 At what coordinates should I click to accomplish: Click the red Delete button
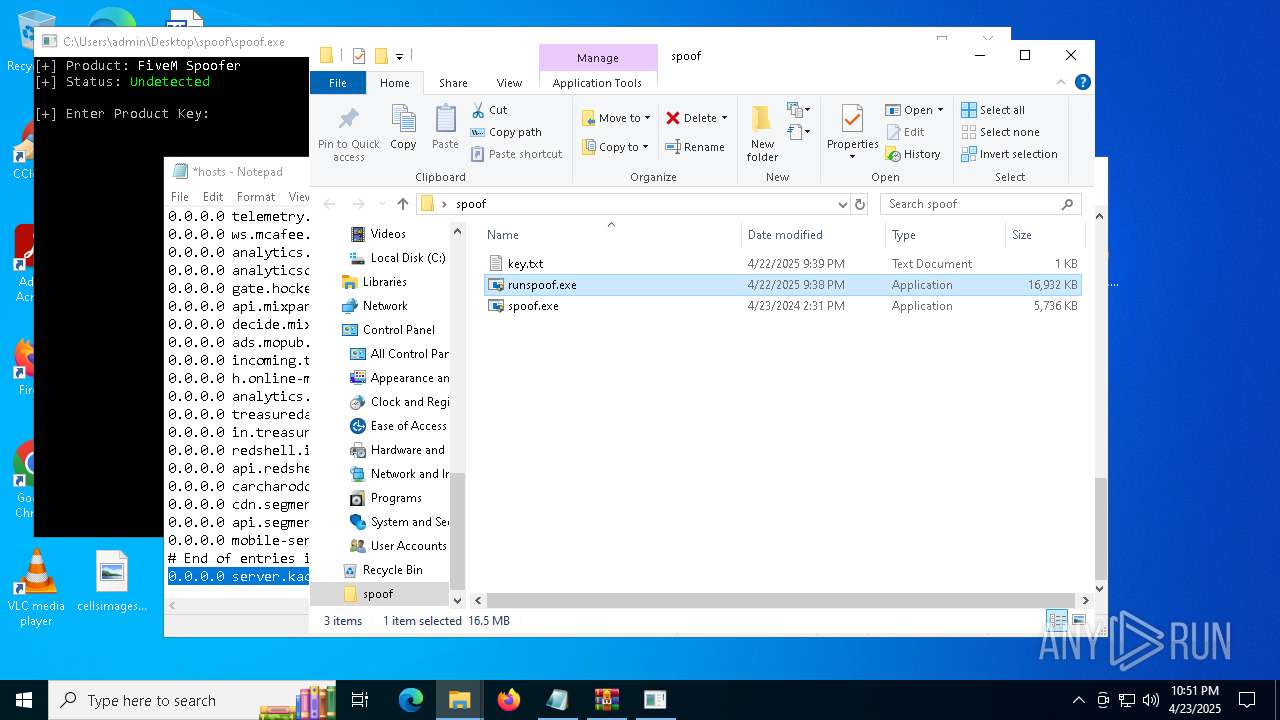pyautogui.click(x=691, y=118)
